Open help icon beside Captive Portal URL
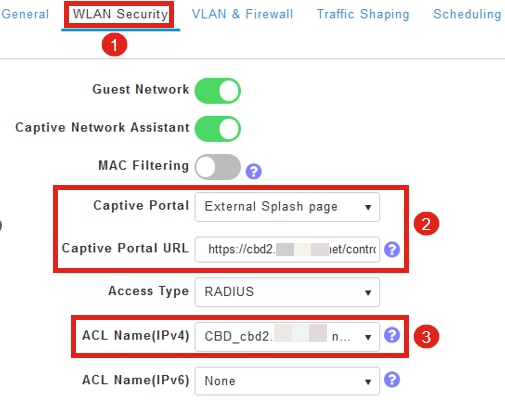Screen dimensions: 505x405 392,249
